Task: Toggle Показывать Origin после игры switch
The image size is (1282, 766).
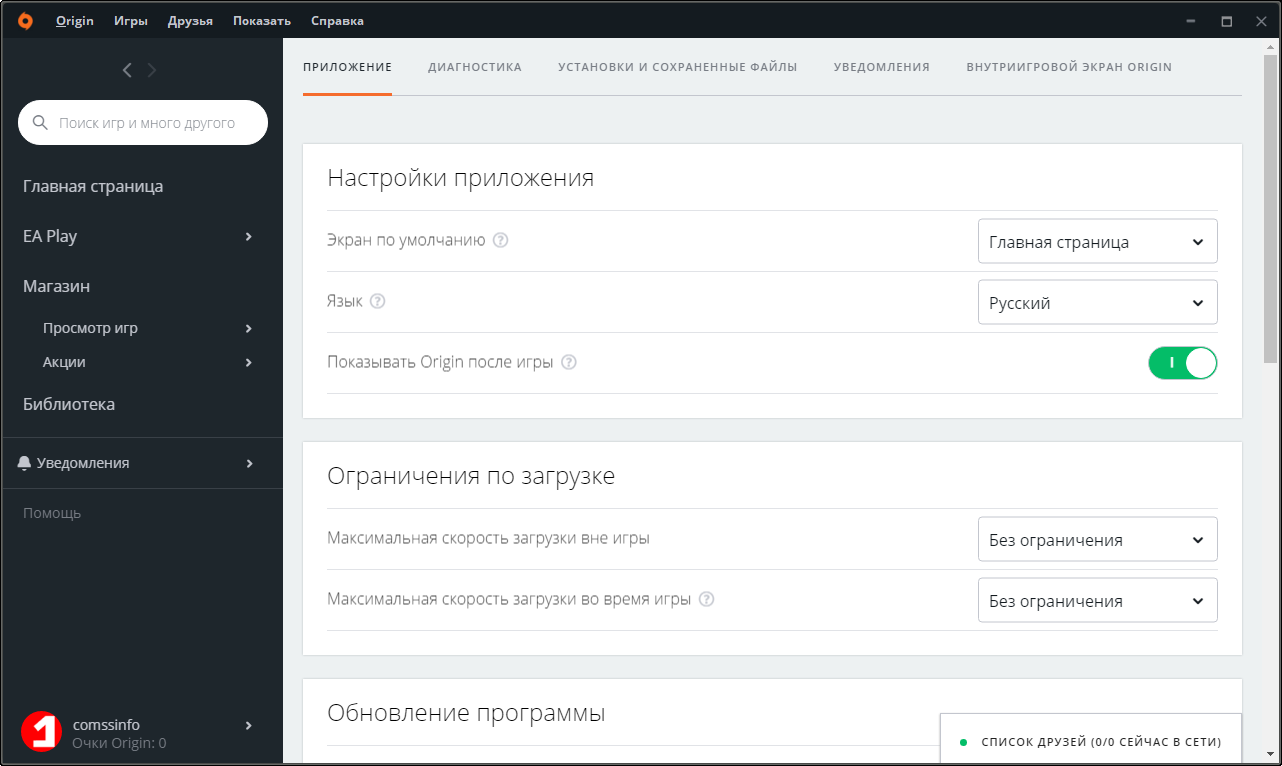Action: tap(1183, 362)
